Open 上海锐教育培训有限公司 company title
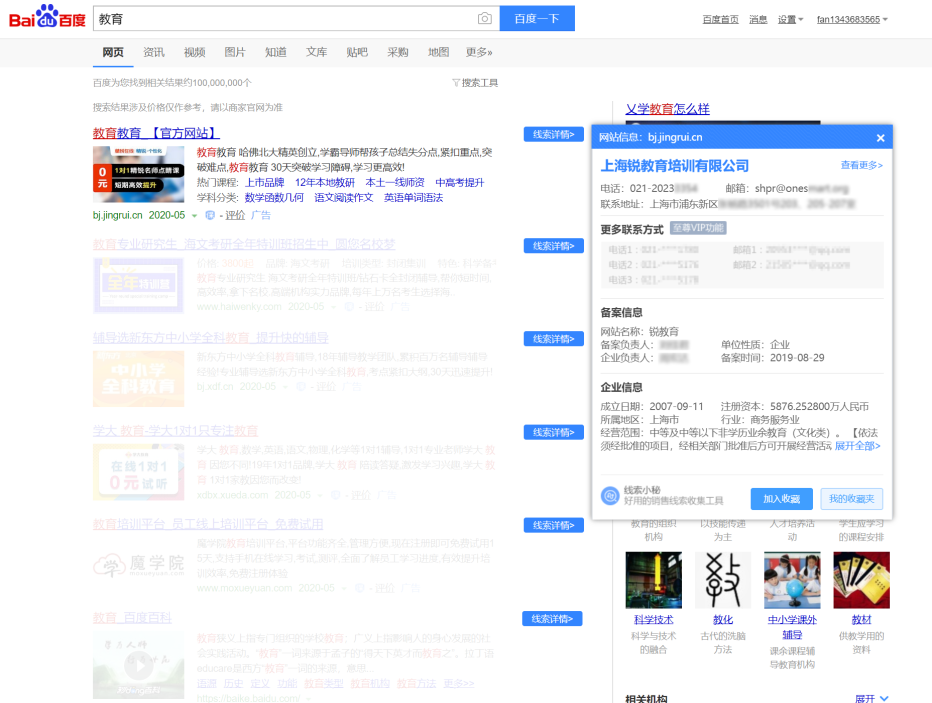This screenshot has height=703, width=932. click(x=675, y=166)
